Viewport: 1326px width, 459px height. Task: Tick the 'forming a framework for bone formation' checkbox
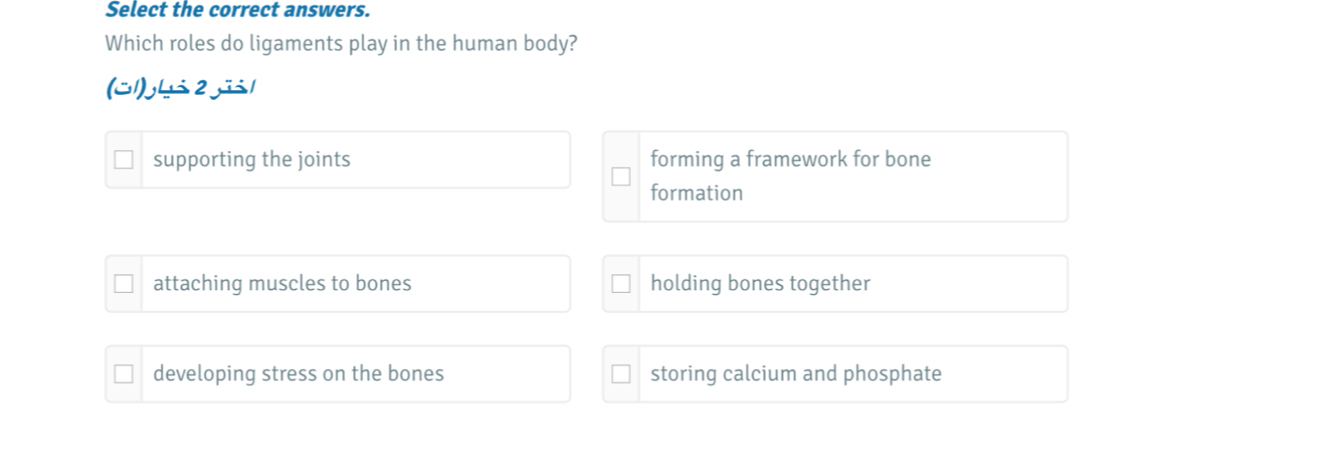[x=621, y=177]
